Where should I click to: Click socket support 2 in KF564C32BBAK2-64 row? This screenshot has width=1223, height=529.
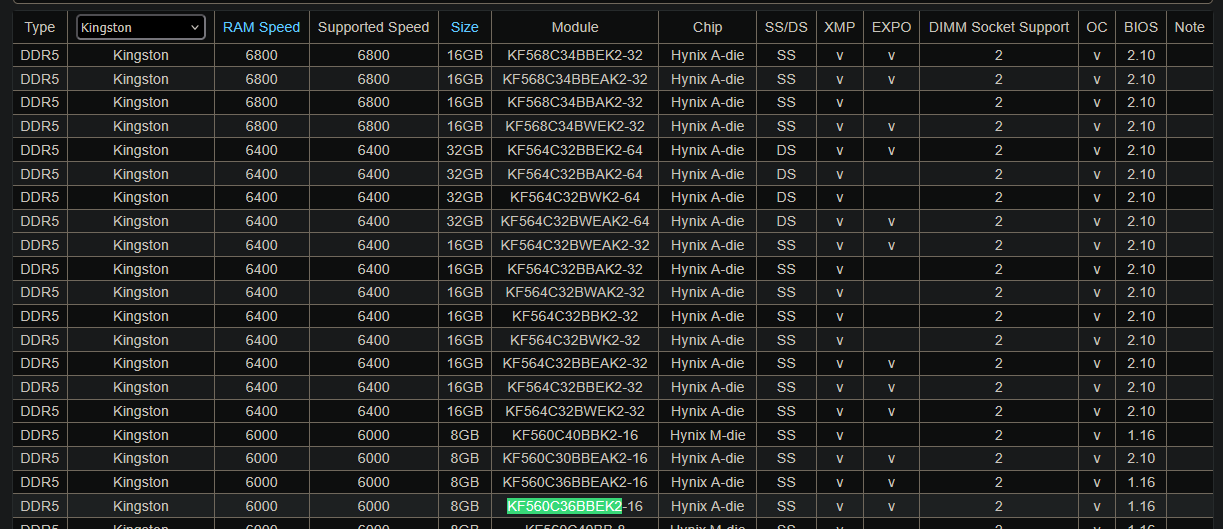coord(998,174)
